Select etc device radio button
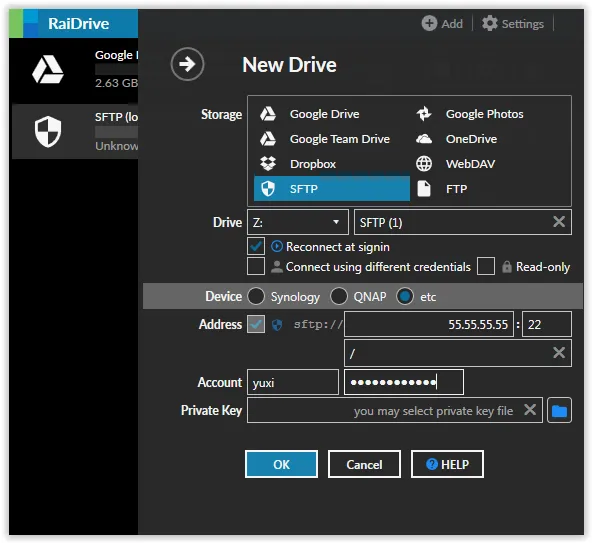 tap(405, 296)
